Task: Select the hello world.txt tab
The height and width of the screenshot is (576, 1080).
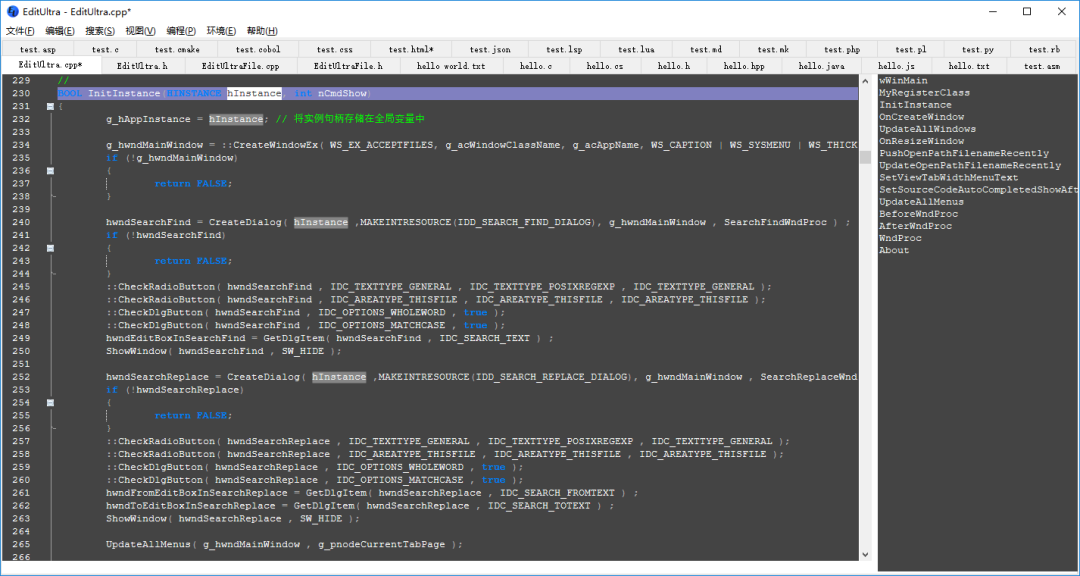Action: point(451,66)
